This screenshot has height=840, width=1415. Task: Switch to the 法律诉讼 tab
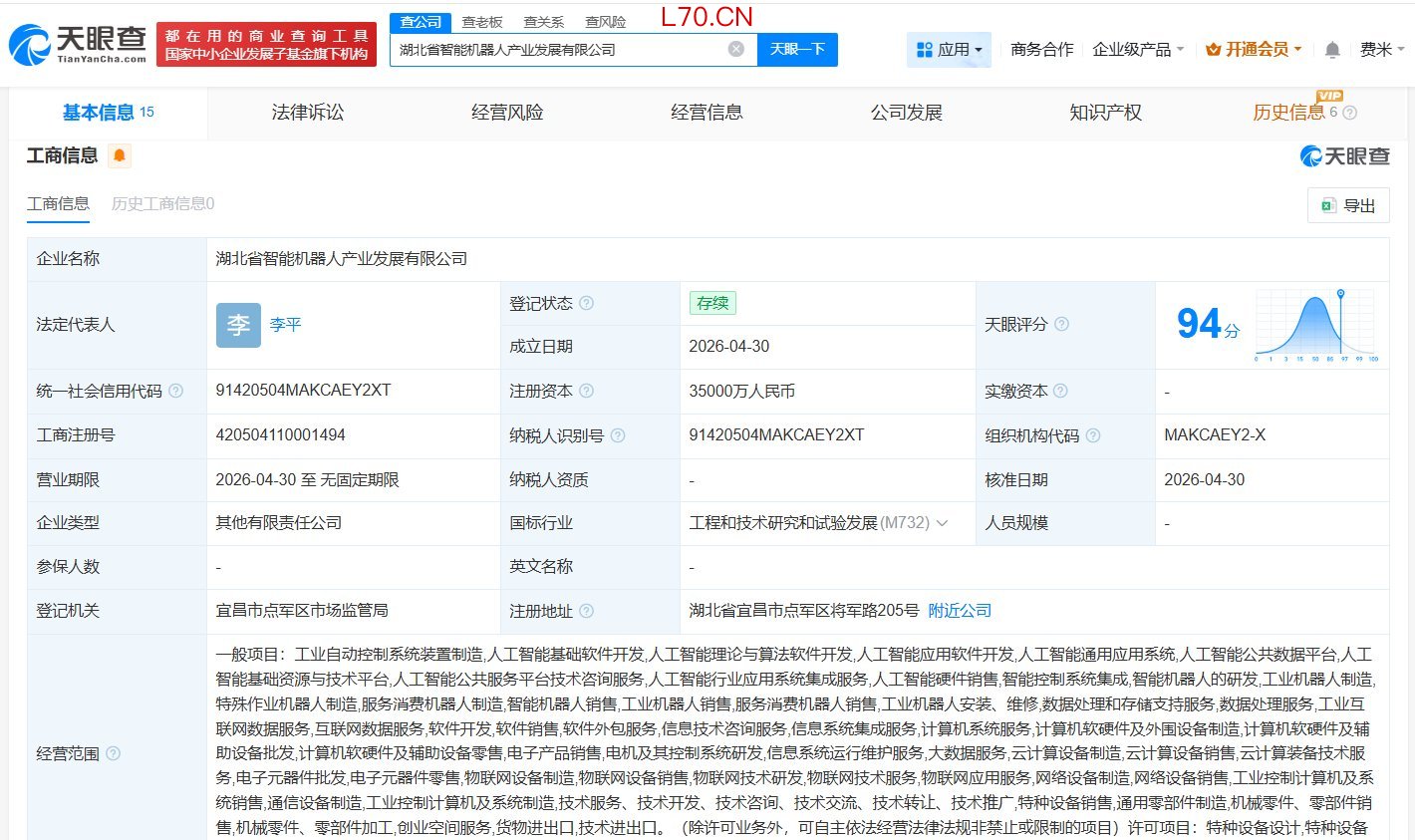click(x=308, y=113)
